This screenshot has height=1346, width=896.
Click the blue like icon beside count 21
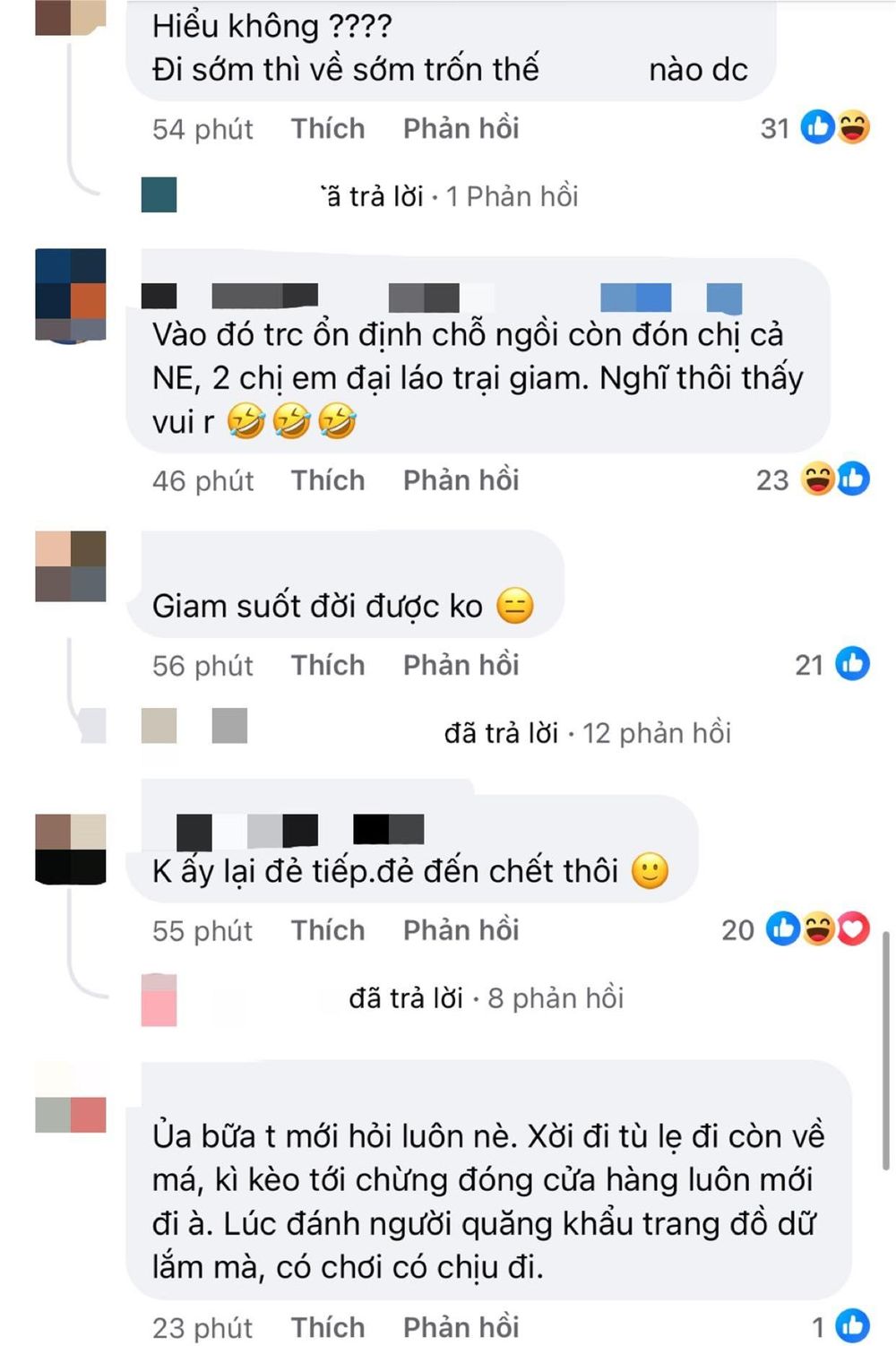(x=853, y=664)
